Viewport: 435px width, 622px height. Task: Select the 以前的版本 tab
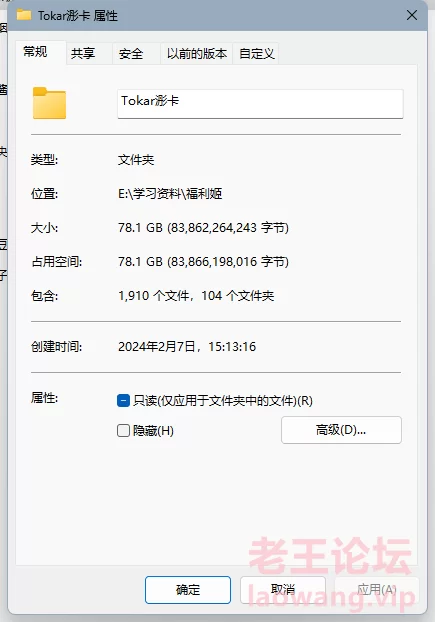click(197, 54)
